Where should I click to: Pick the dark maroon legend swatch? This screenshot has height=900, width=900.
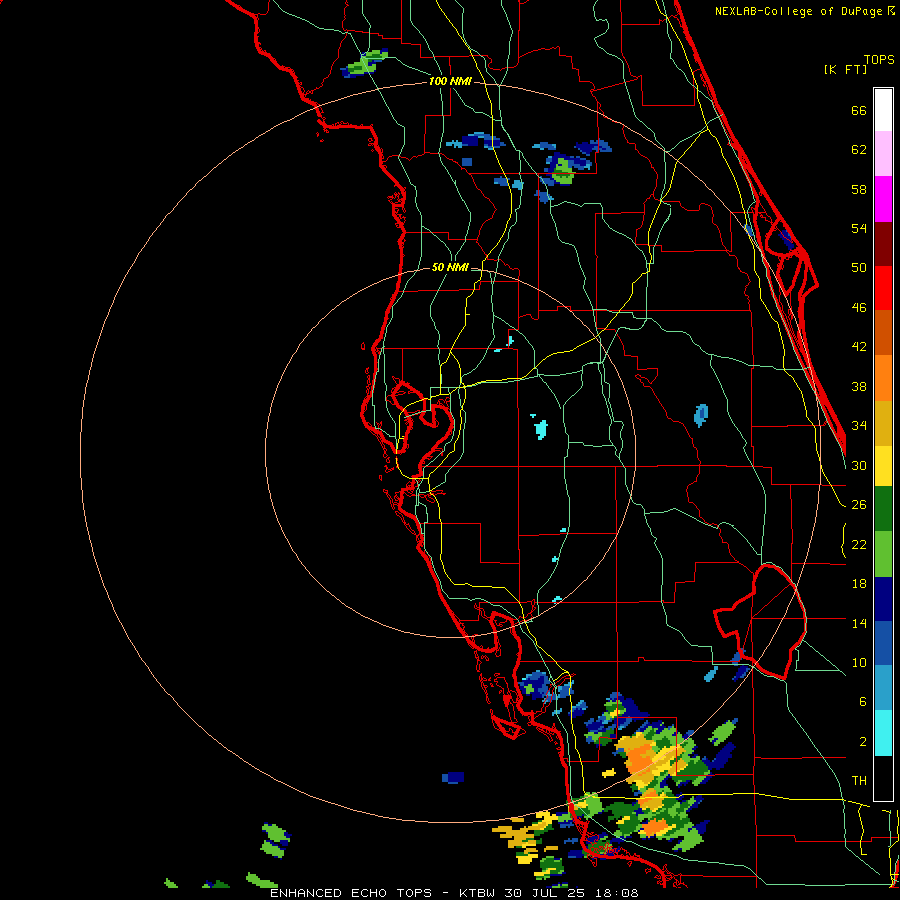pyautogui.click(x=883, y=244)
